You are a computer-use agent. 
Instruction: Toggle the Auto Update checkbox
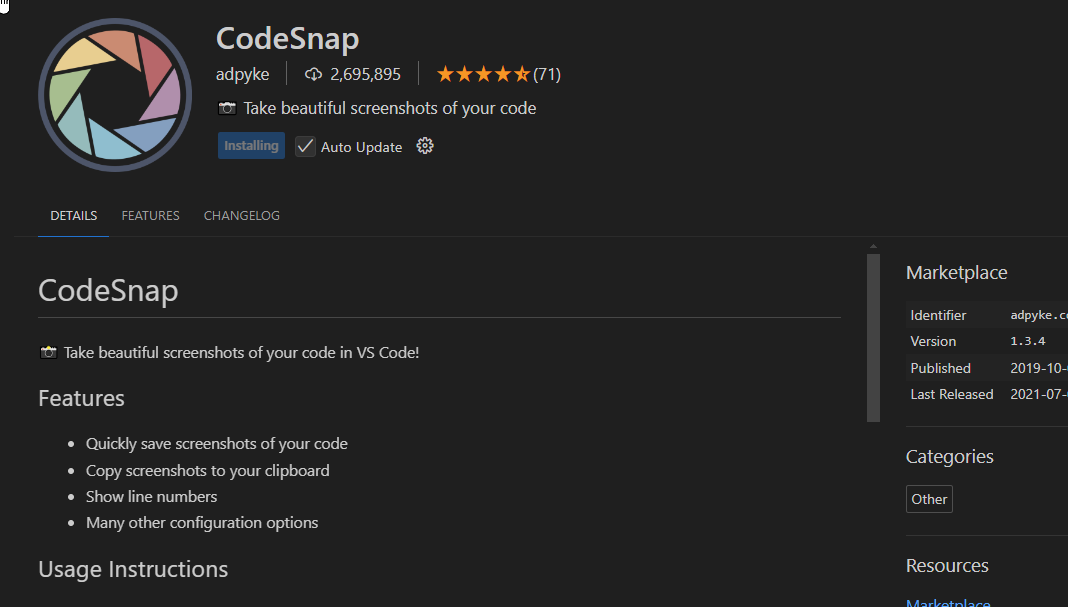(306, 146)
